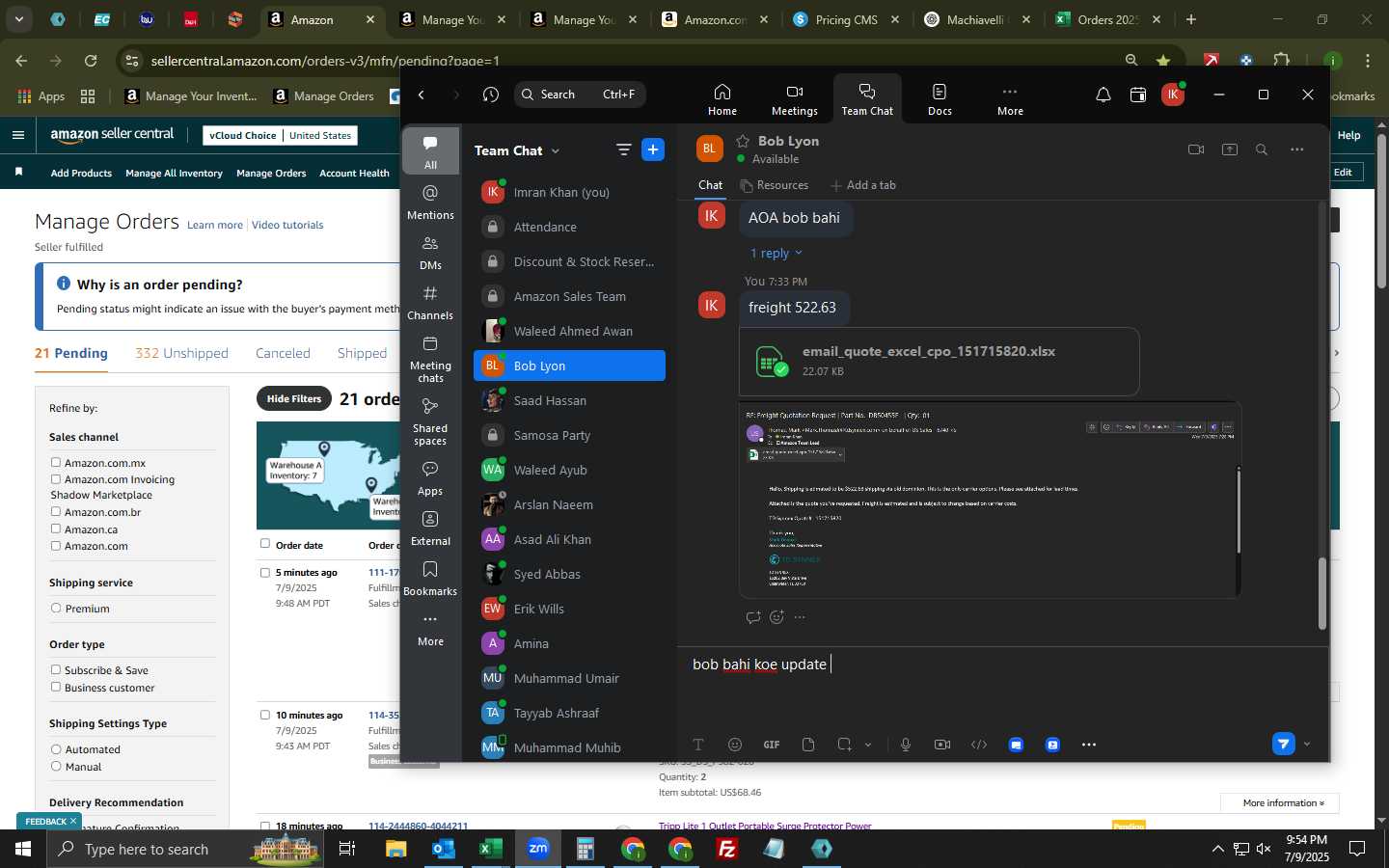Open DMs in the sidebar
Image resolution: width=1389 pixels, height=868 pixels.
(x=430, y=253)
